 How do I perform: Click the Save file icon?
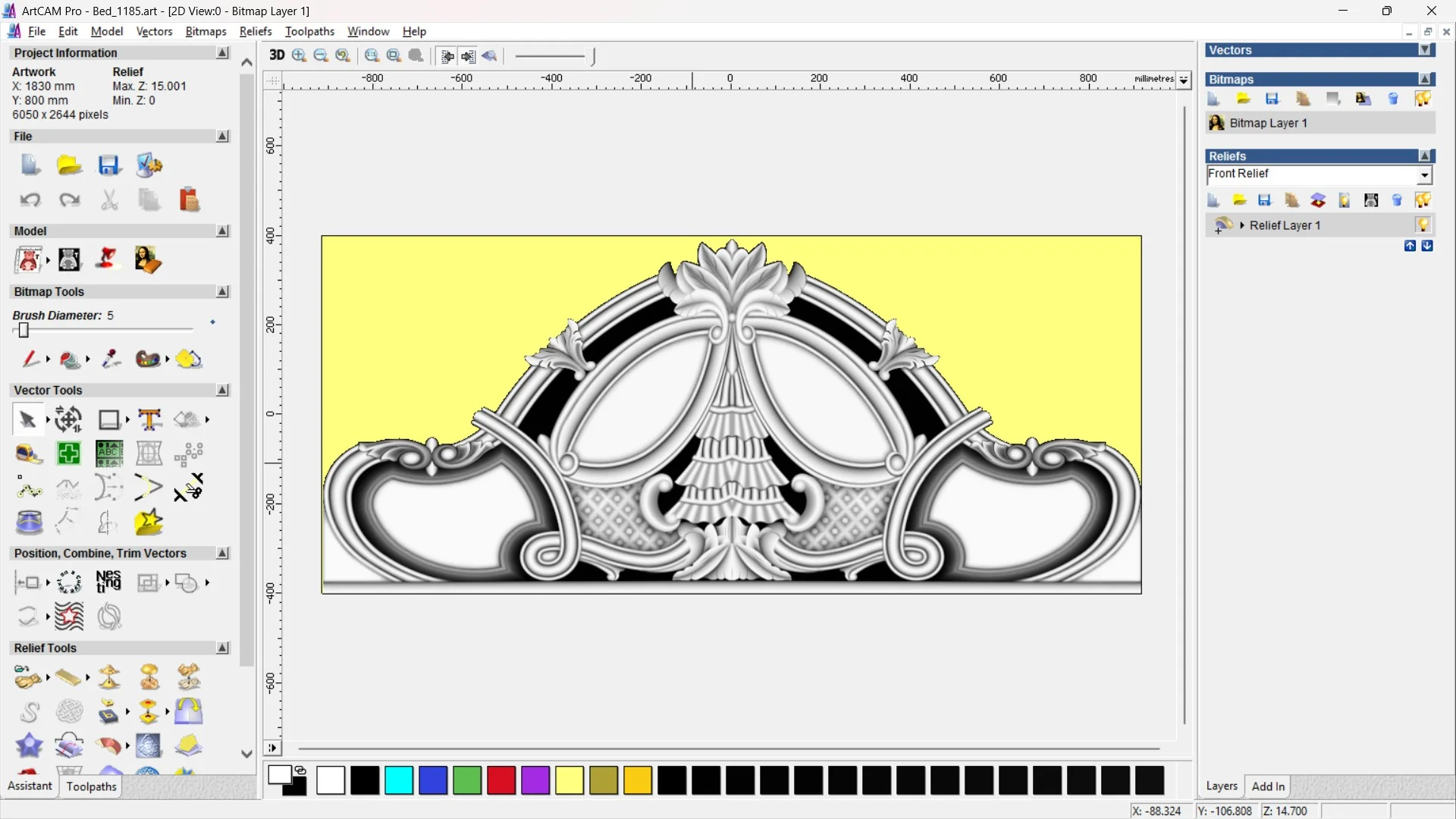(x=109, y=165)
